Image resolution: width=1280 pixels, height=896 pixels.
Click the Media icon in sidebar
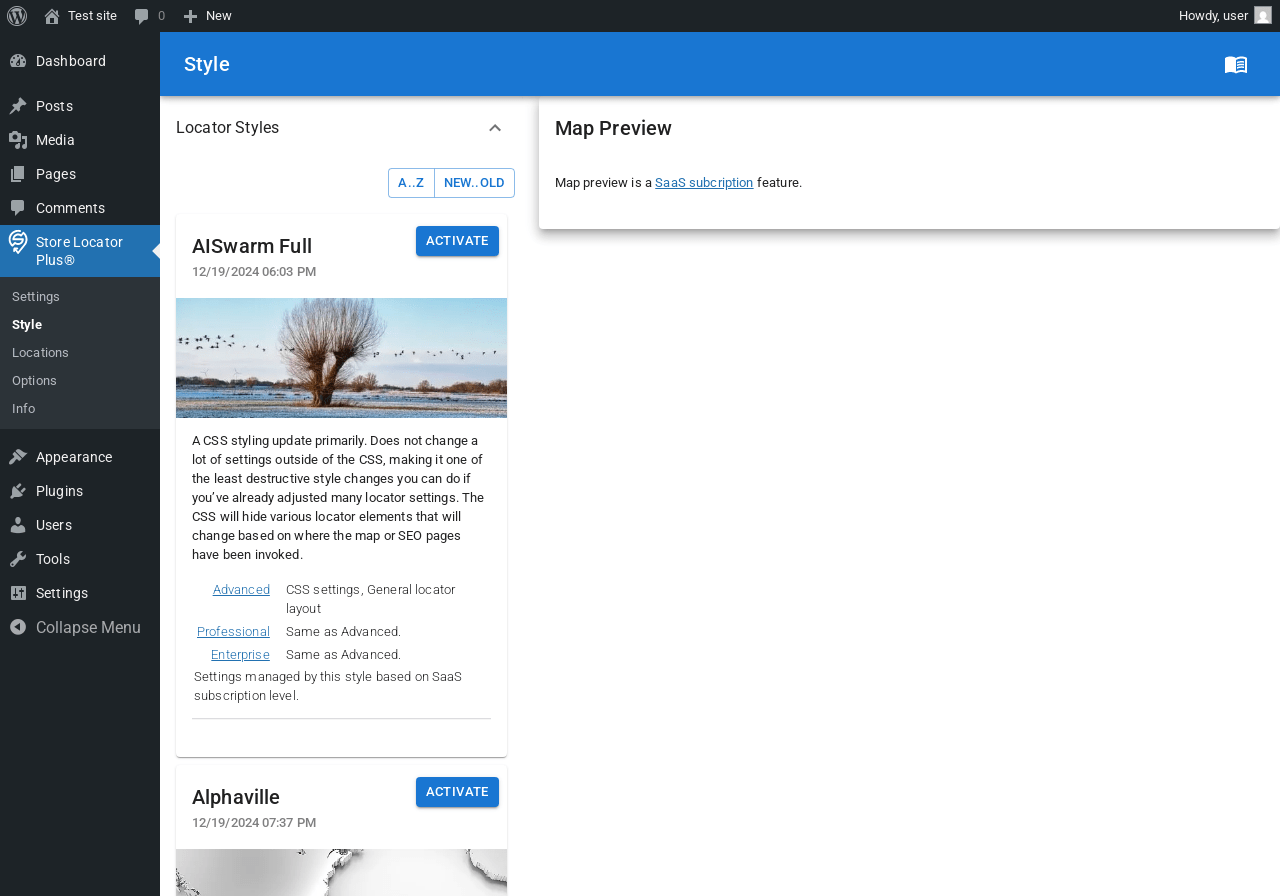18,140
